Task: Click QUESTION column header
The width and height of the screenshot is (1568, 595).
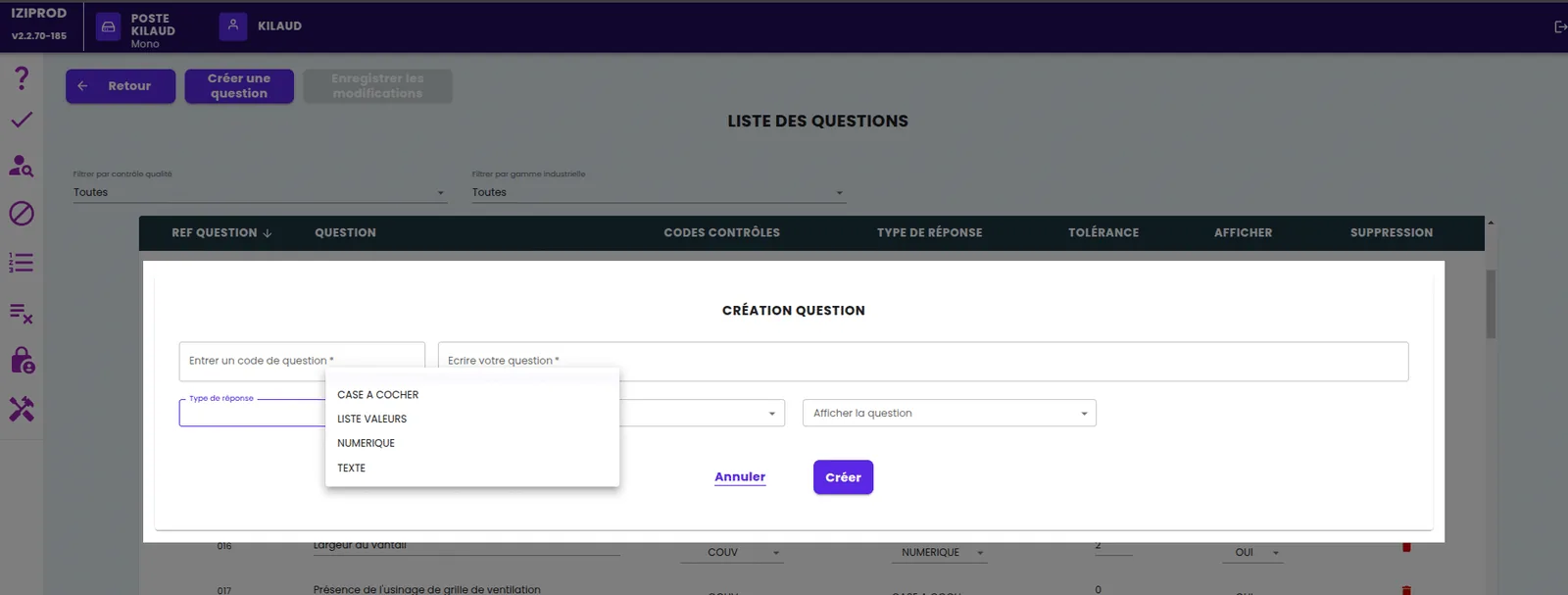Action: point(345,233)
